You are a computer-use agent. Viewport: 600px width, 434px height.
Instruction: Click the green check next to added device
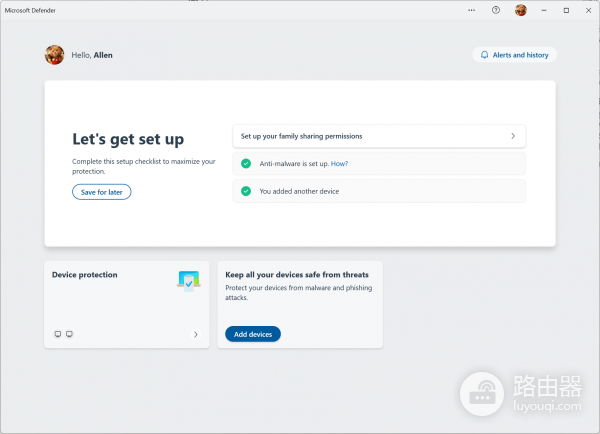[246, 191]
